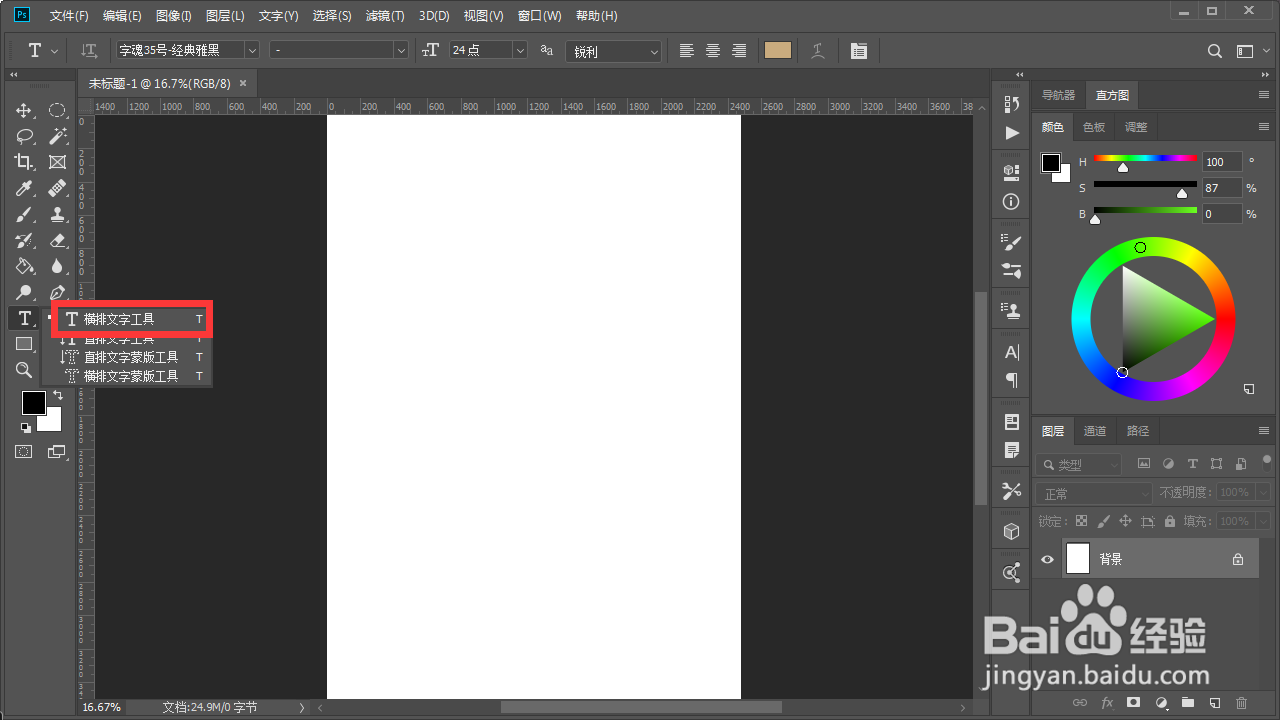Select the Eyedropper tool
The image size is (1280, 720).
click(24, 188)
